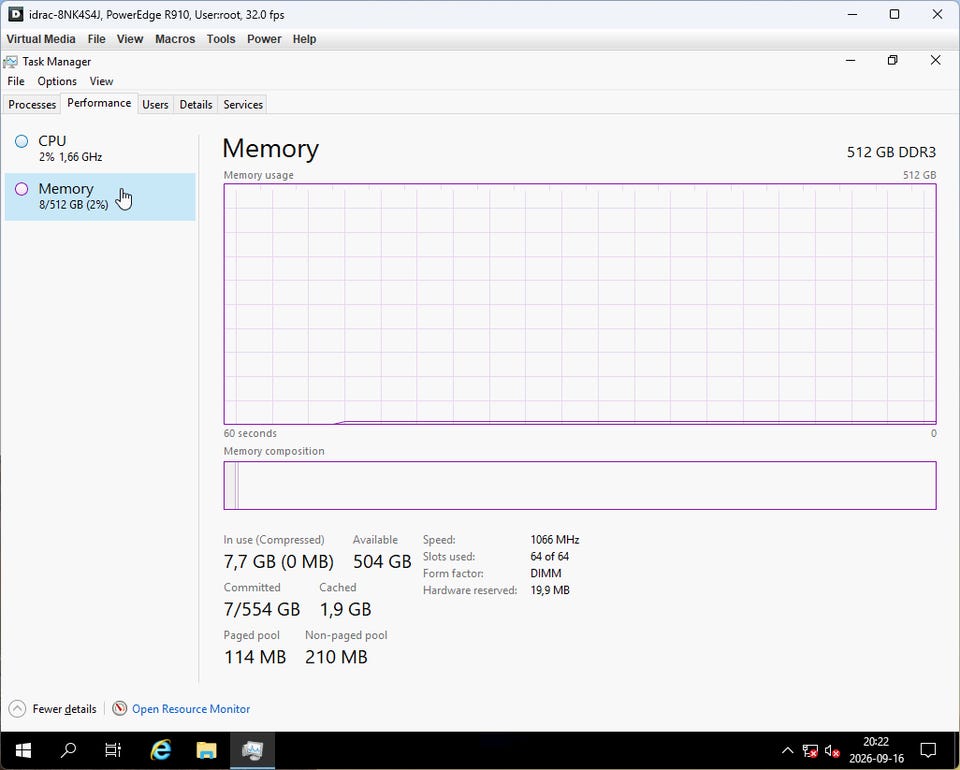960x770 pixels.
Task: Click the muted volume tray icon
Action: 832,750
